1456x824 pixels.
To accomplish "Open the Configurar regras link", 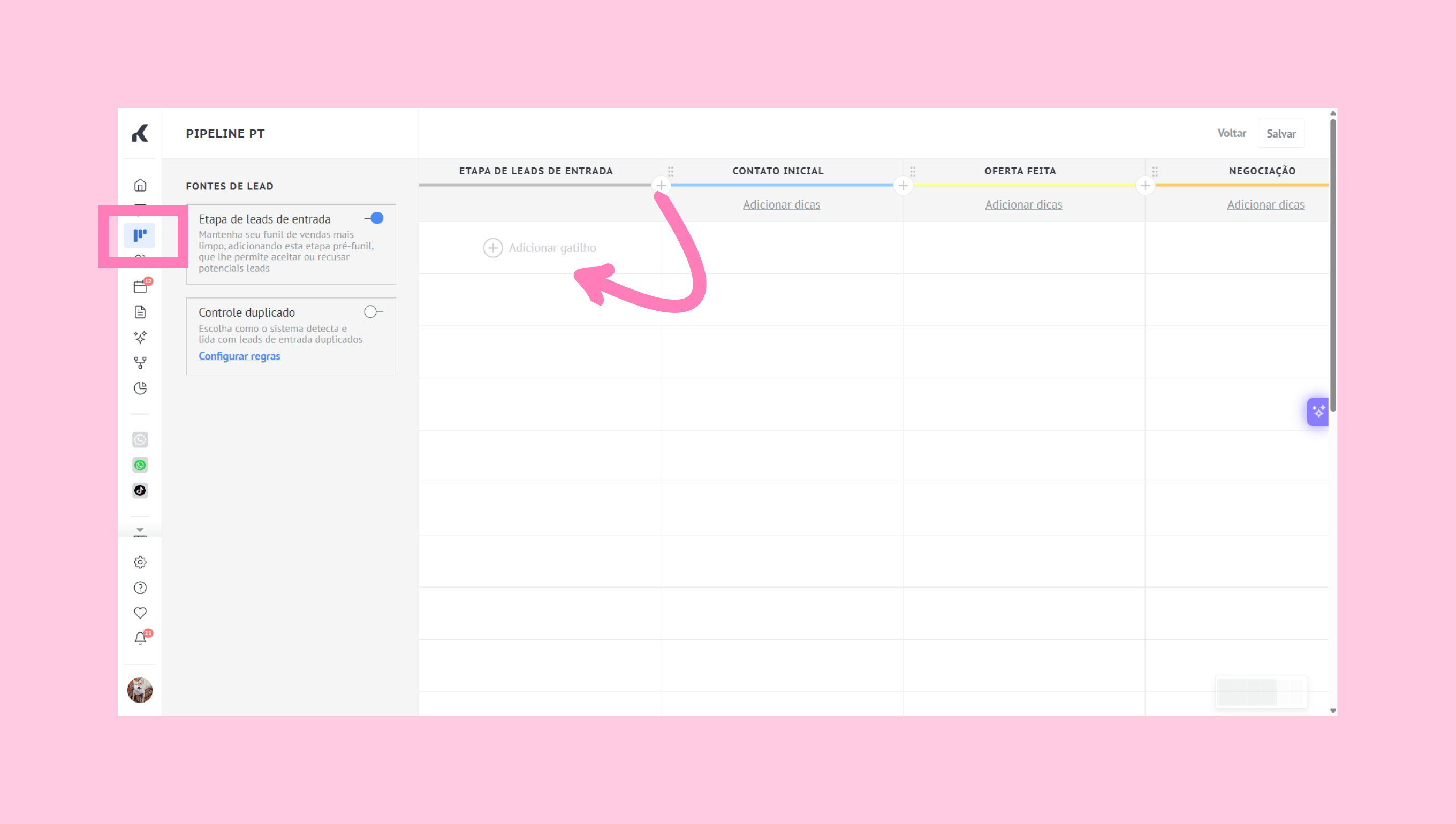I will coord(239,356).
